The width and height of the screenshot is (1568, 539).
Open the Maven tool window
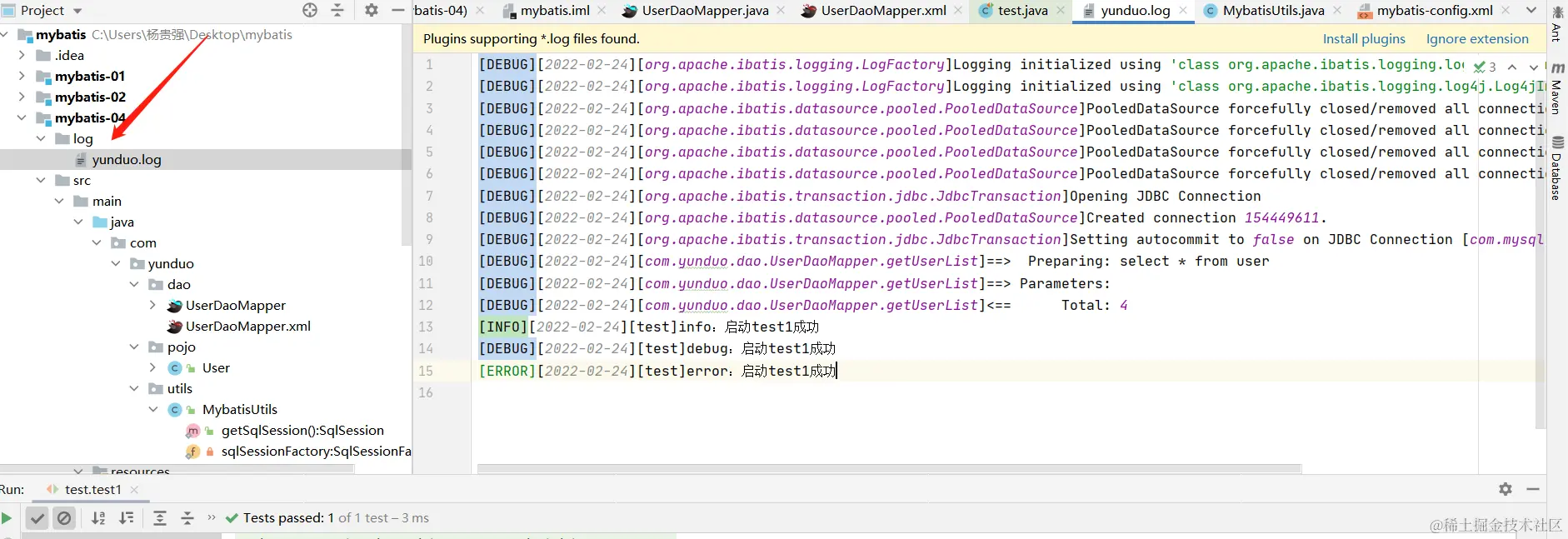point(1556,88)
